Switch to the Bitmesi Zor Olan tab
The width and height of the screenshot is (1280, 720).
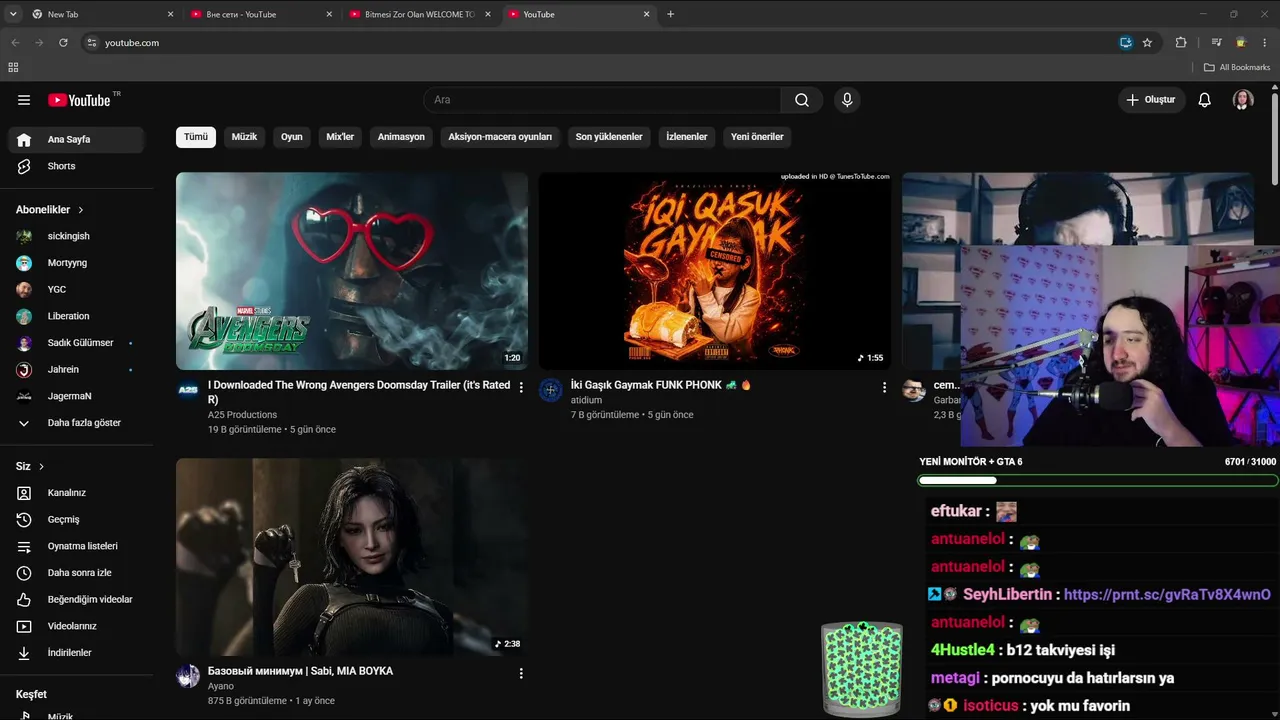[419, 14]
